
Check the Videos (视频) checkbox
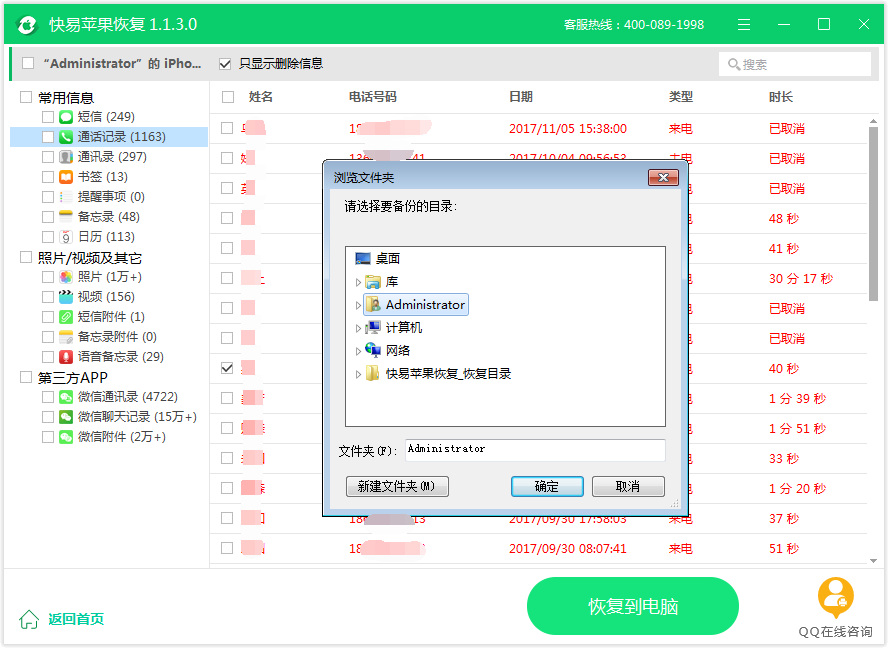48,297
